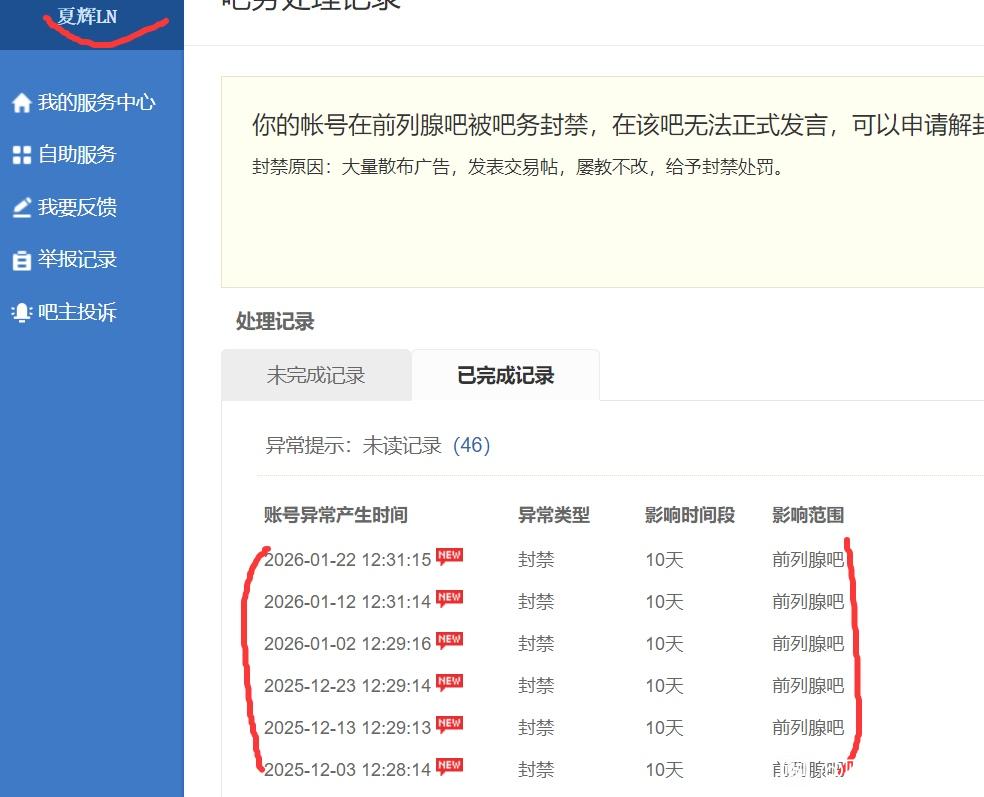Click the home icon beside 我的服务中心

[21, 103]
